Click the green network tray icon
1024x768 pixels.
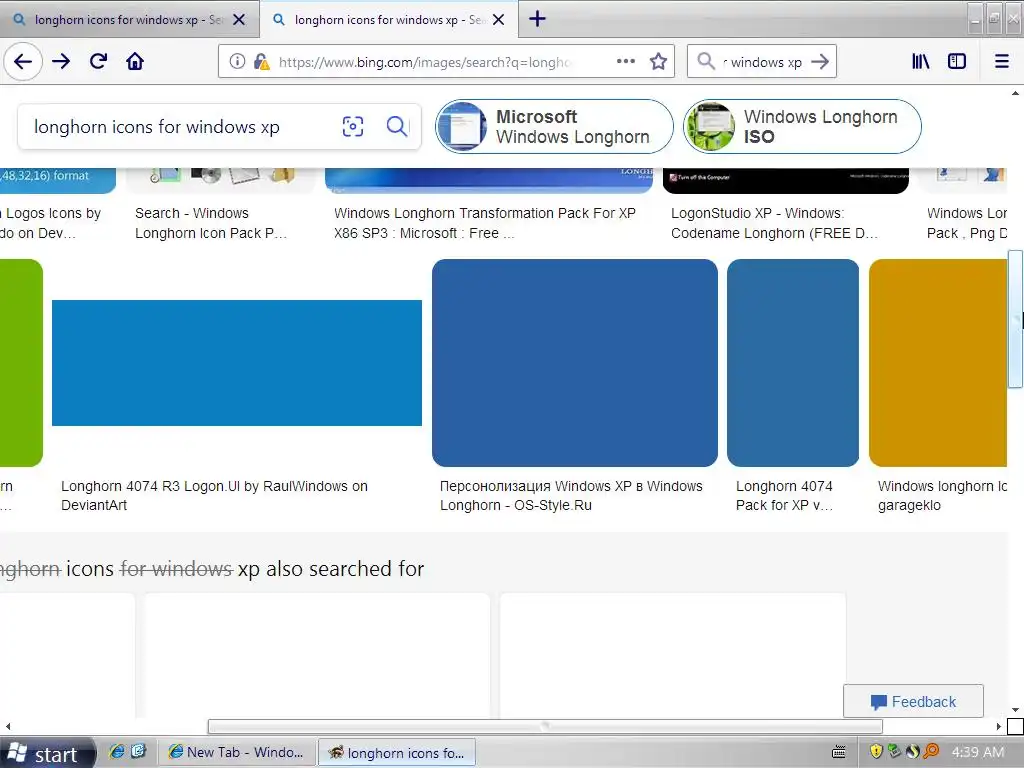click(895, 752)
